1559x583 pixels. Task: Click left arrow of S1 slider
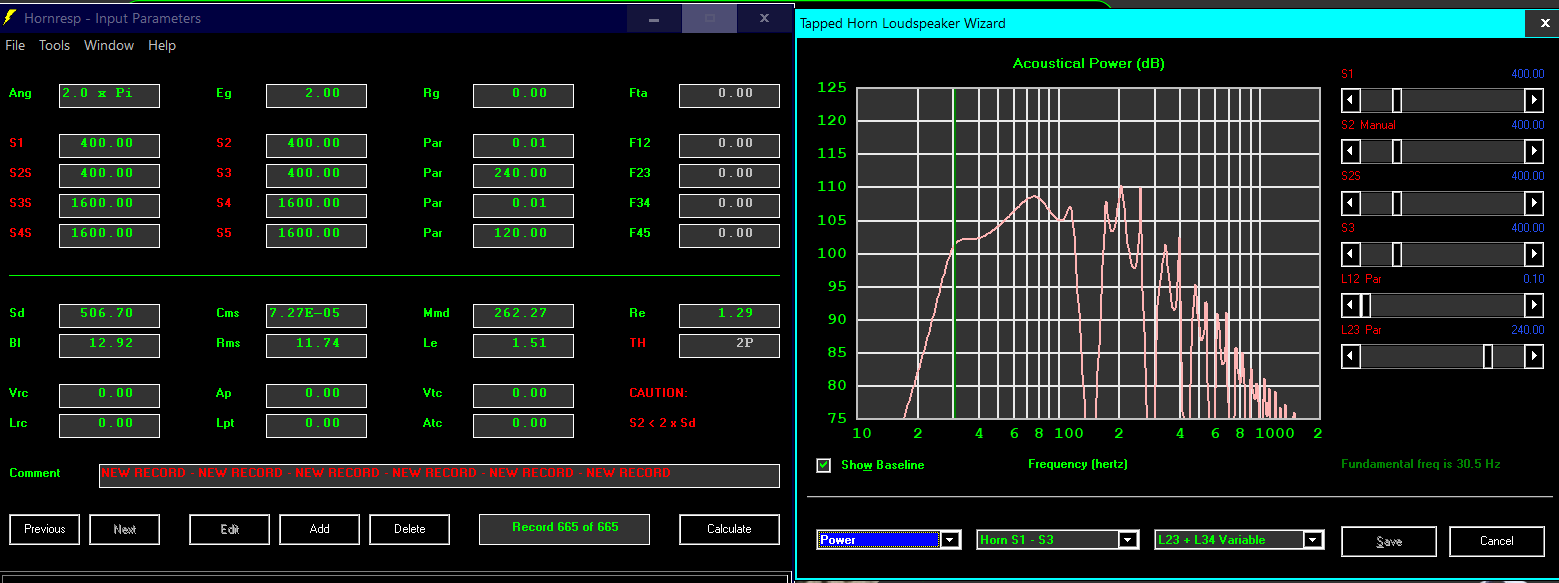click(1351, 100)
